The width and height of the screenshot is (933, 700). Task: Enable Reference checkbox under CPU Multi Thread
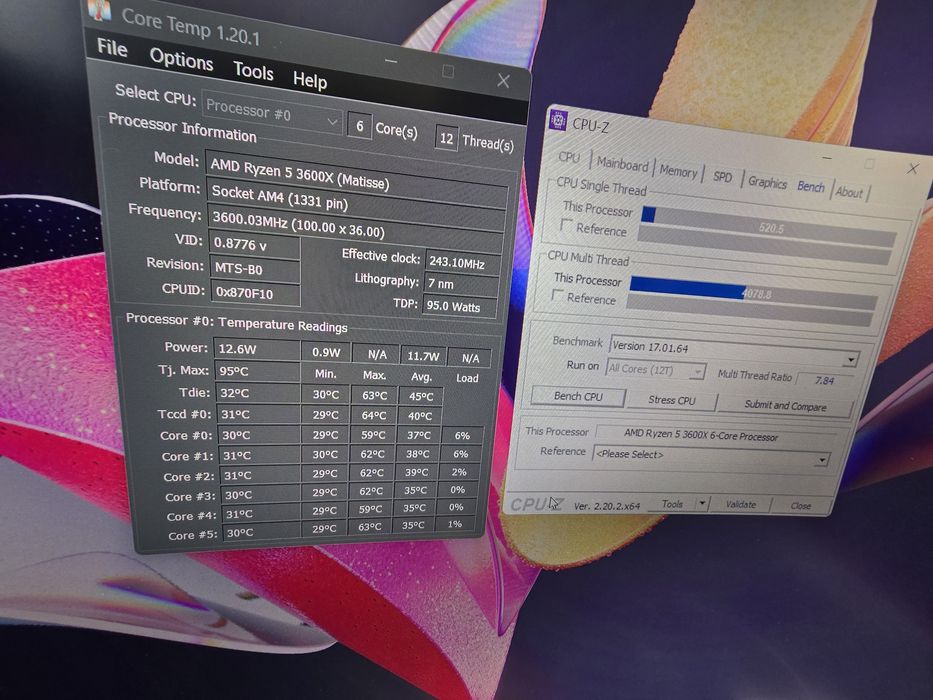pos(558,295)
